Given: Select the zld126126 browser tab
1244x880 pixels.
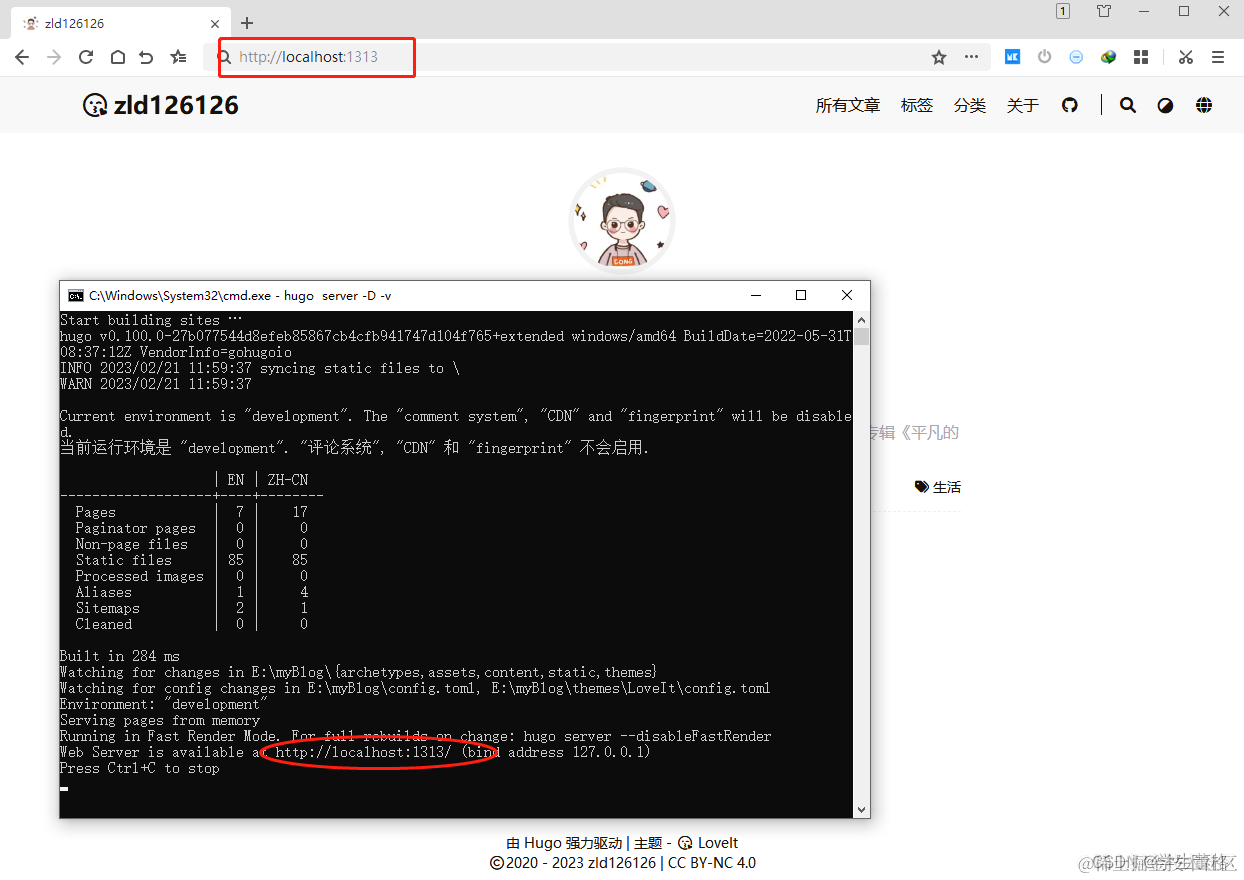Looking at the screenshot, I should 120,22.
